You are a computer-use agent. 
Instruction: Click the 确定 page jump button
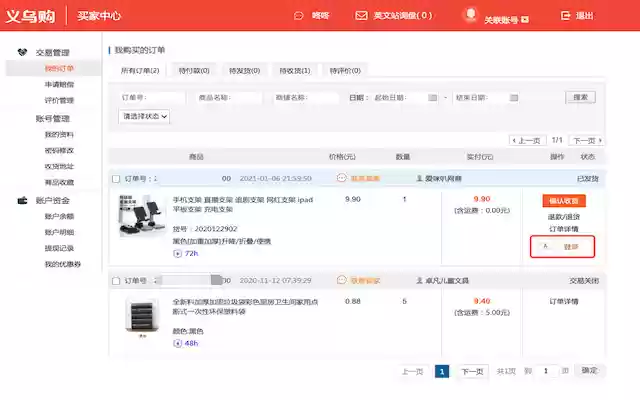pyautogui.click(x=589, y=370)
